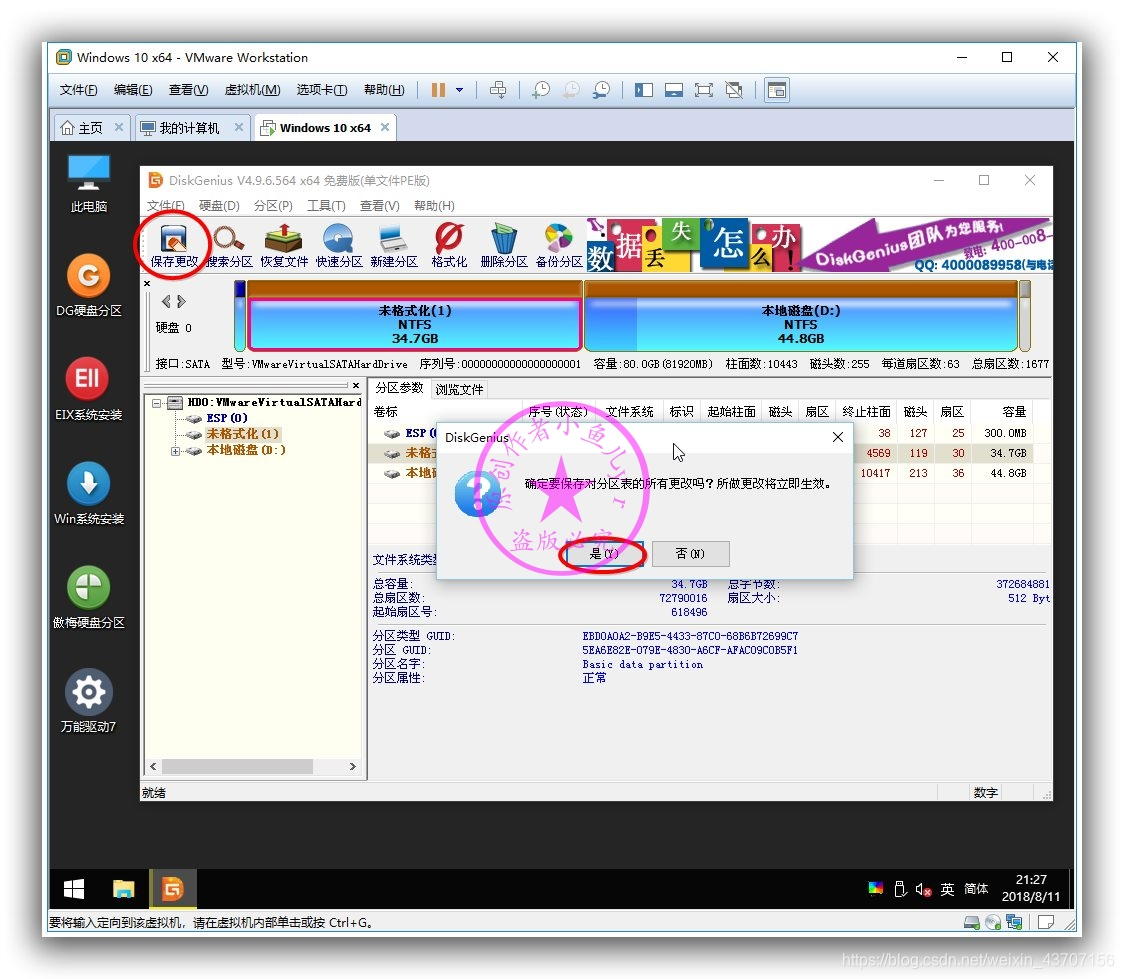Launch DG硬盘分区 desktop shortcut
This screenshot has height=979, width=1124.
click(x=89, y=285)
